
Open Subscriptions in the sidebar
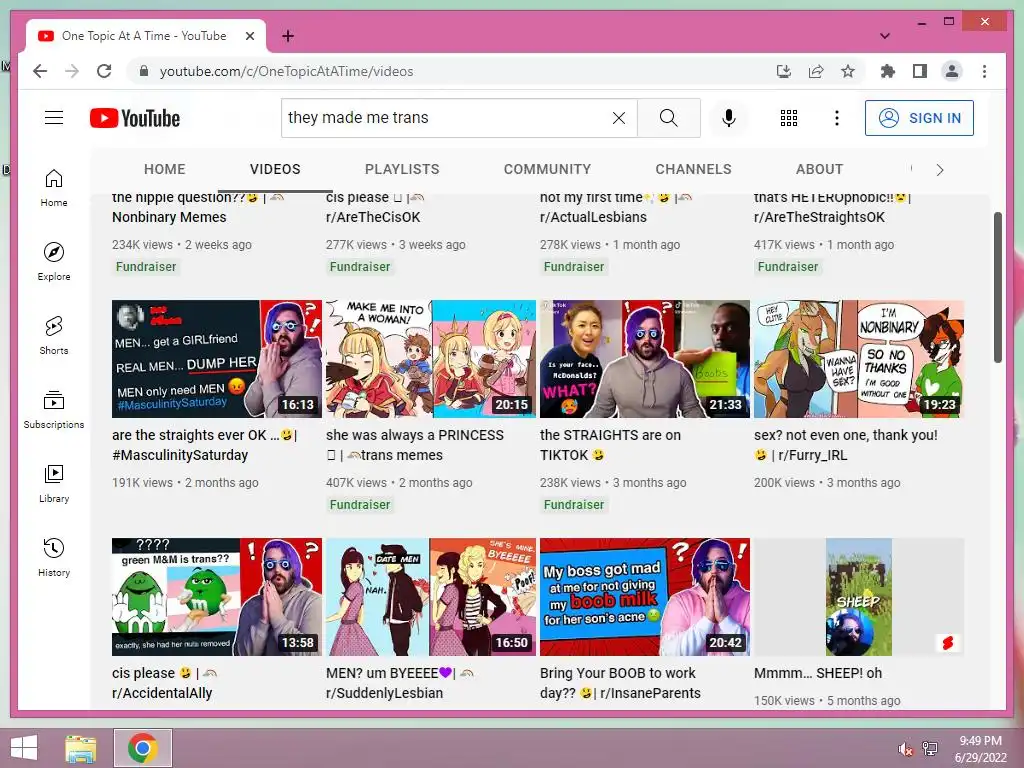(x=54, y=409)
